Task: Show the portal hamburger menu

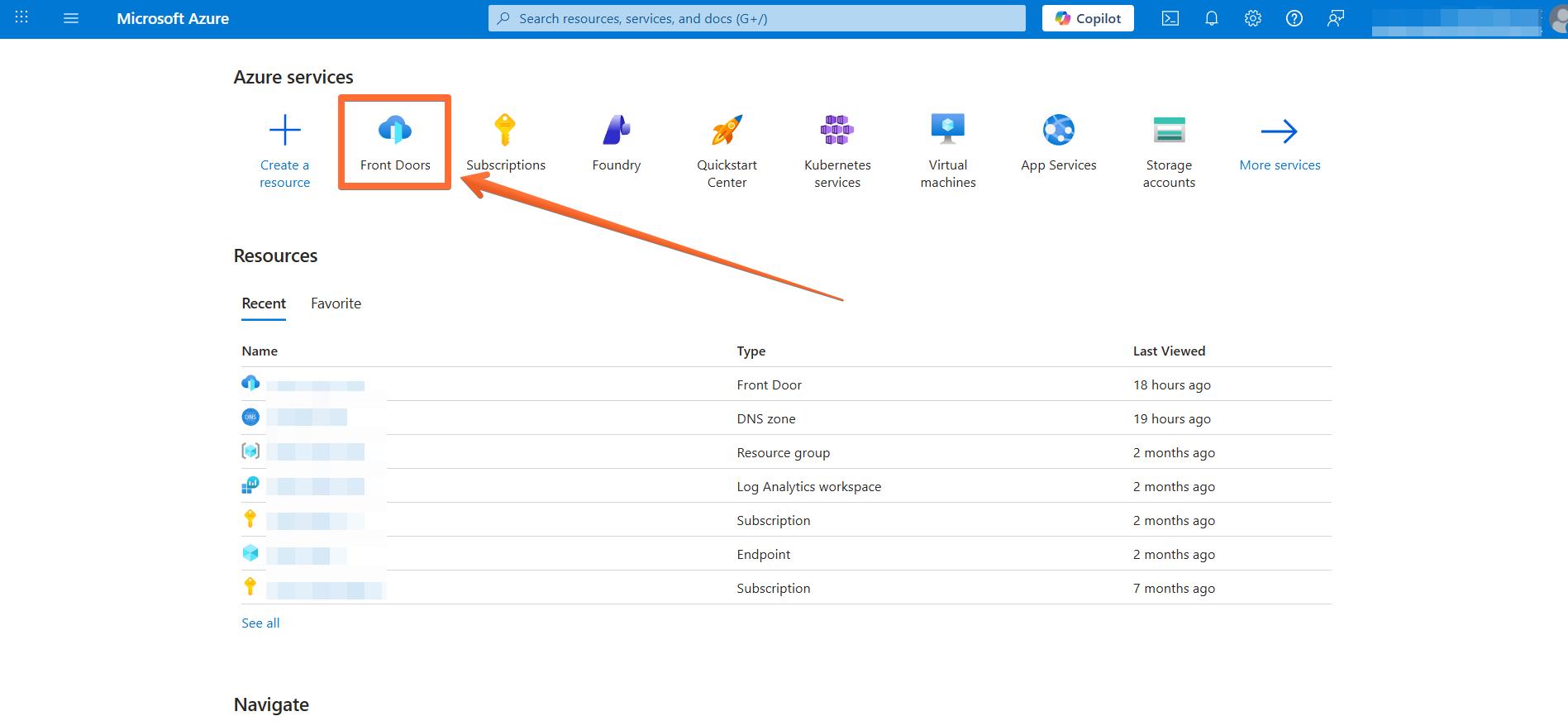Action: coord(71,18)
